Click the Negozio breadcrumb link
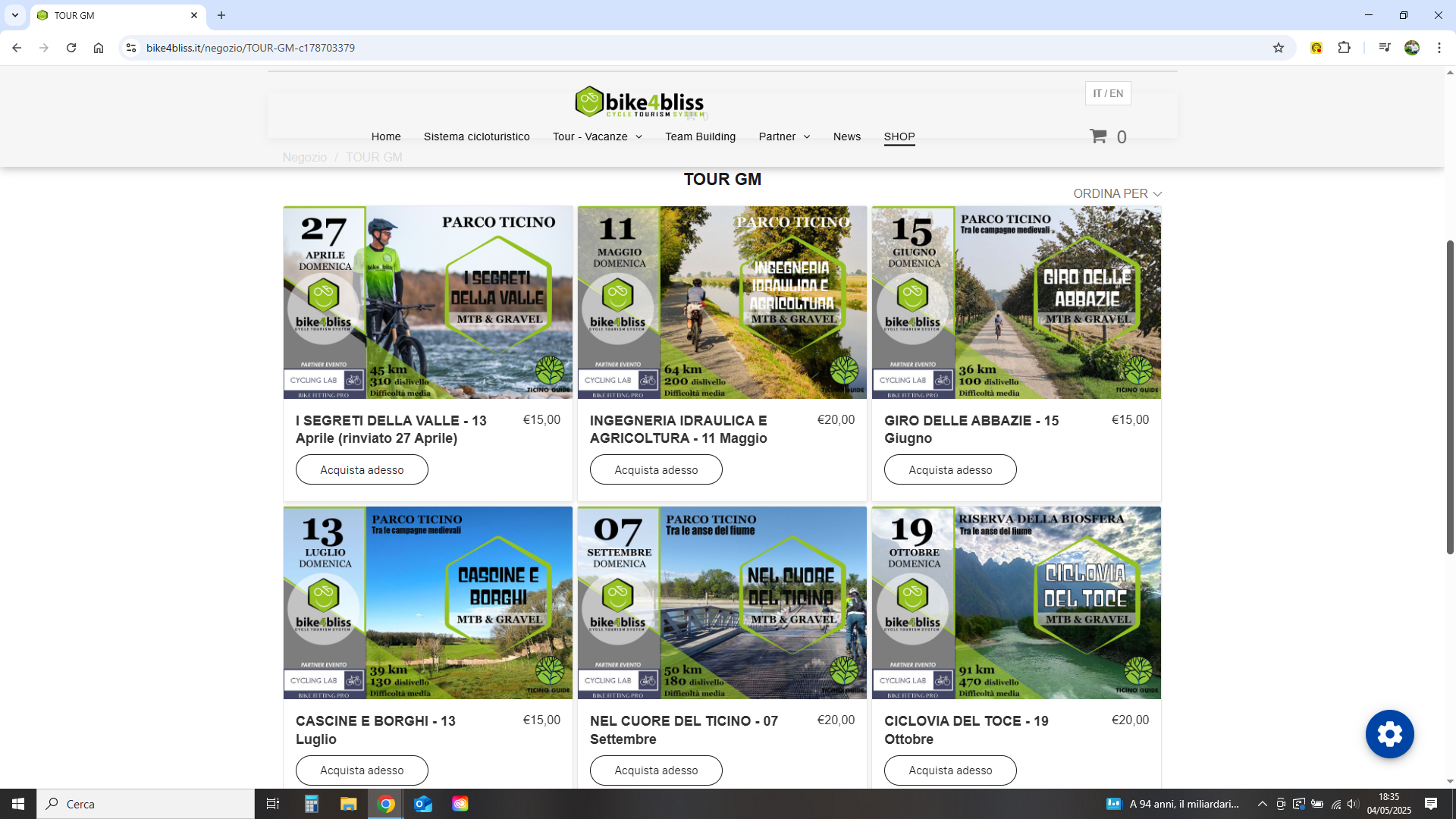This screenshot has width=1456, height=819. pyautogui.click(x=305, y=157)
